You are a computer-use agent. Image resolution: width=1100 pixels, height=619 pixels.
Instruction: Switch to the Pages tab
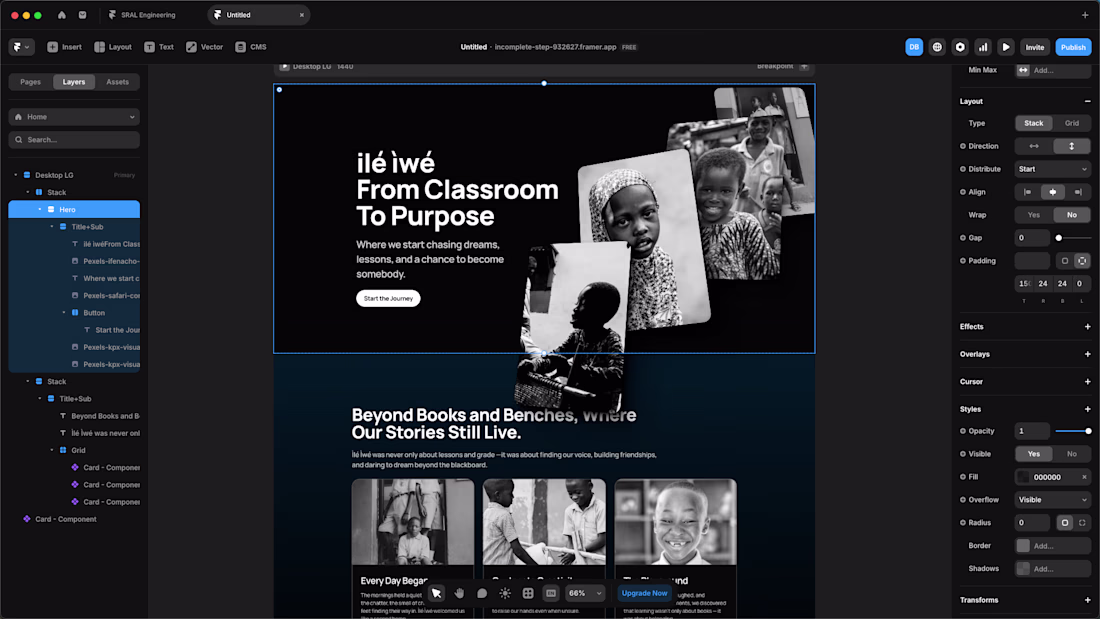(x=30, y=82)
